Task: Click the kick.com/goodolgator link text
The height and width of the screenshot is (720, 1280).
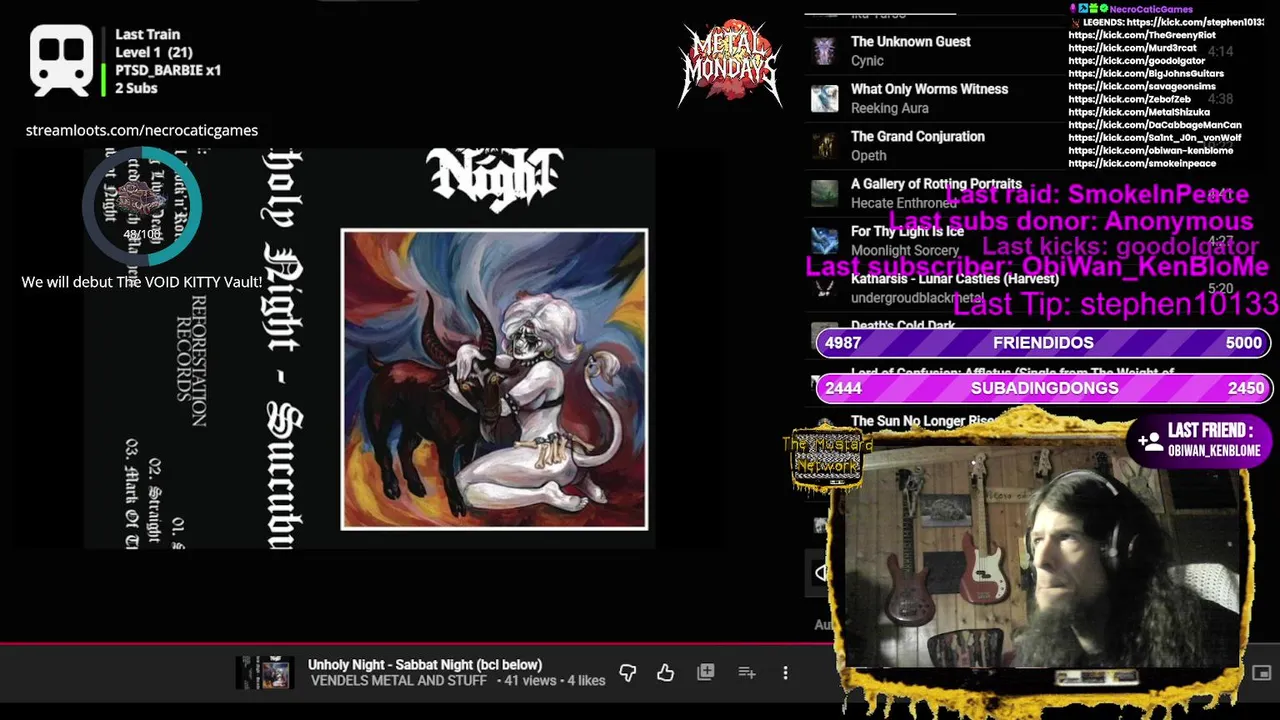Action: tap(1135, 61)
